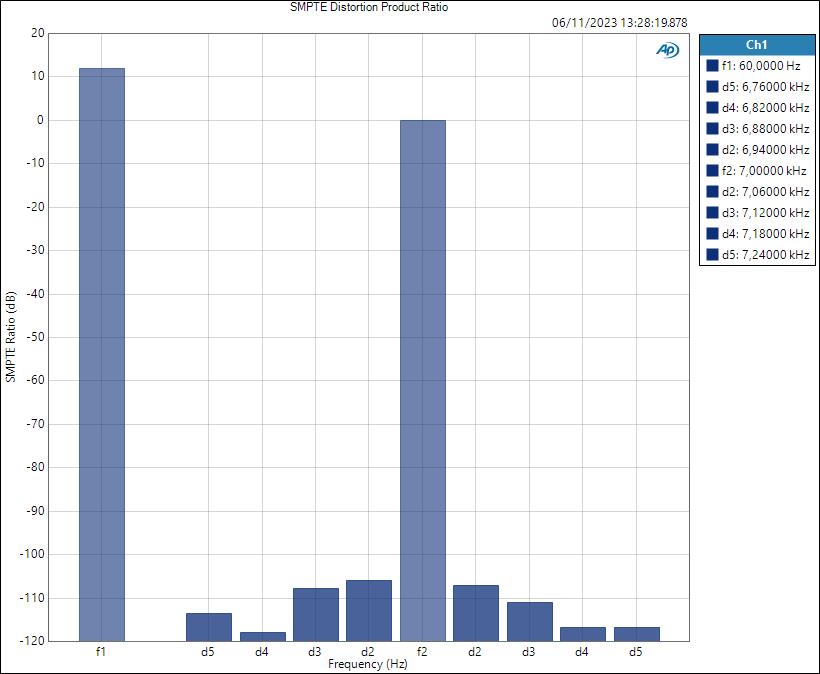Click the tallest d2 distortion bar
Viewport: 820px width, 674px height.
click(x=368, y=610)
